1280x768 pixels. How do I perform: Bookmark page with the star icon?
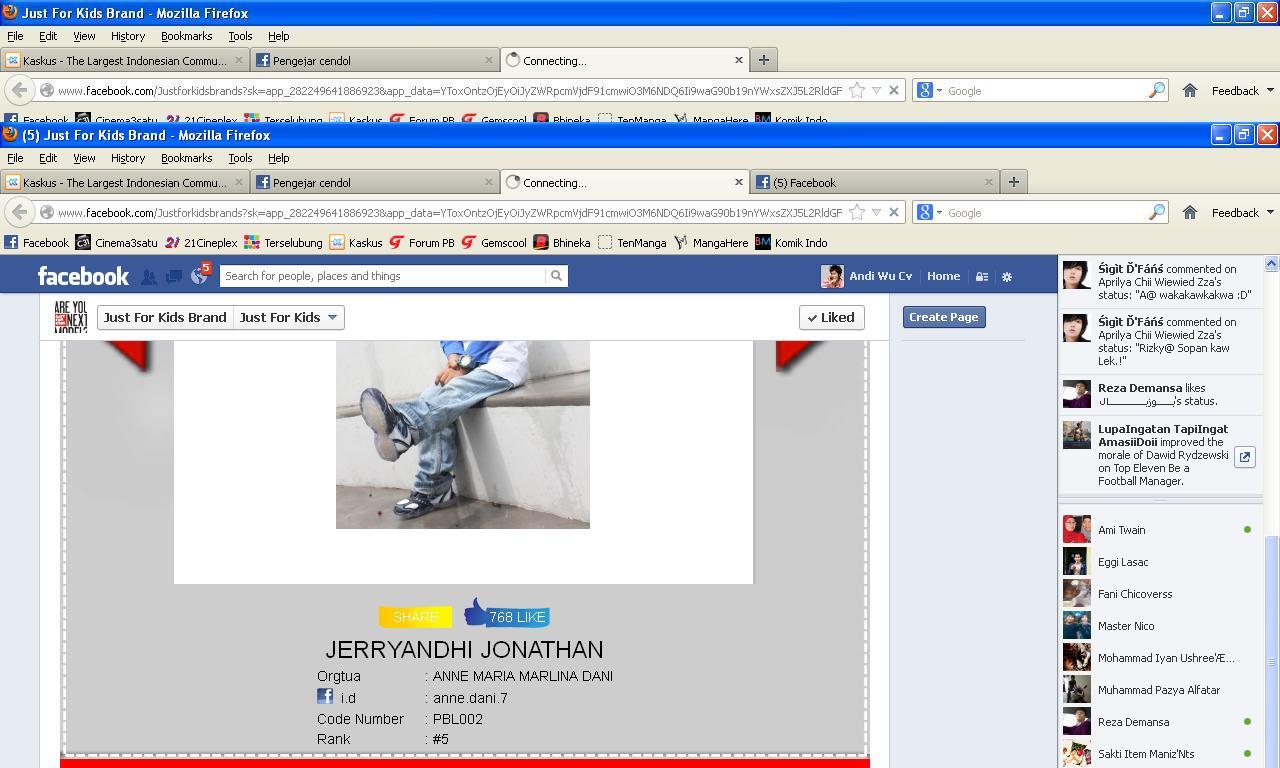click(x=857, y=213)
